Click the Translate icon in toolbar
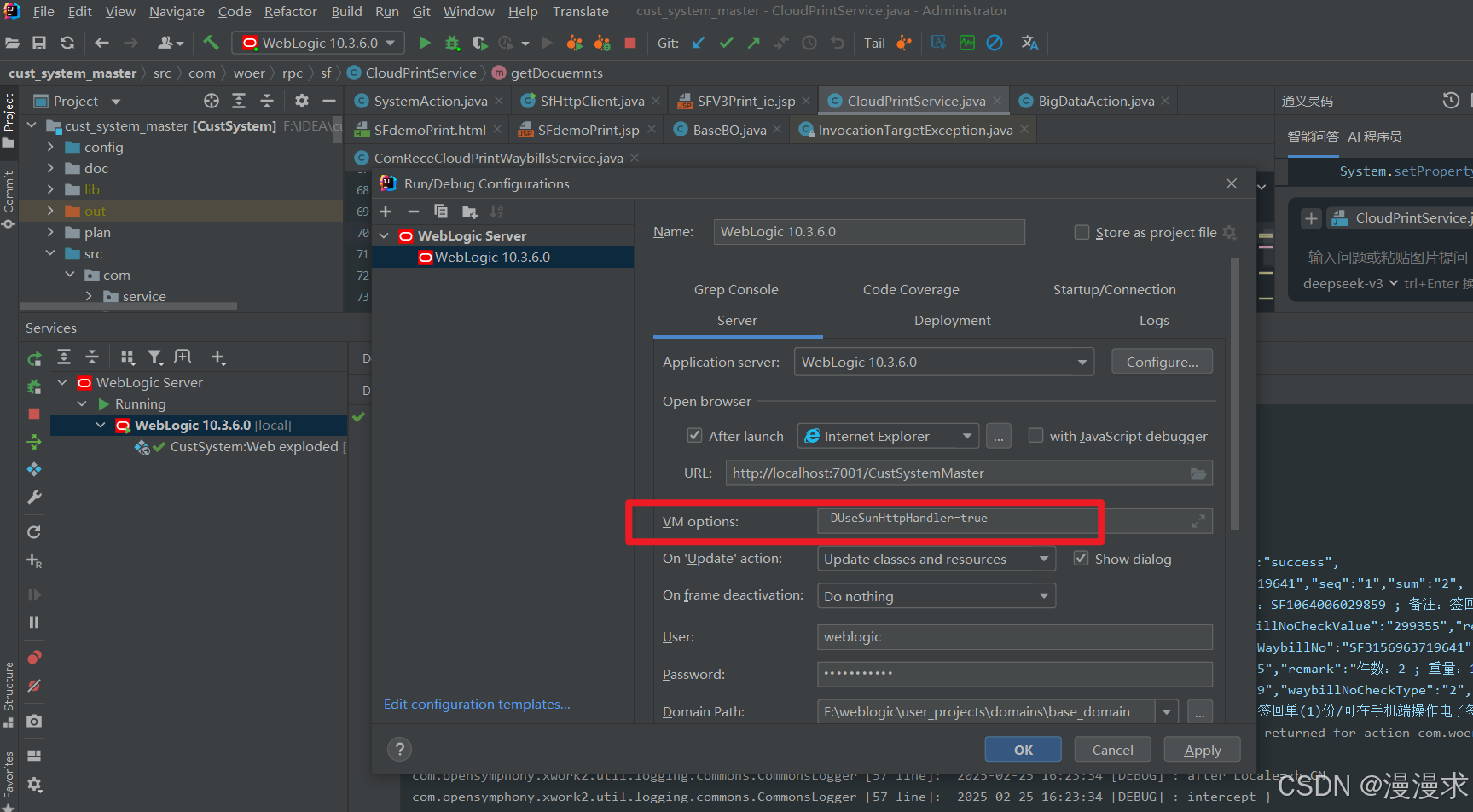Viewport: 1473px width, 812px height. (1029, 43)
